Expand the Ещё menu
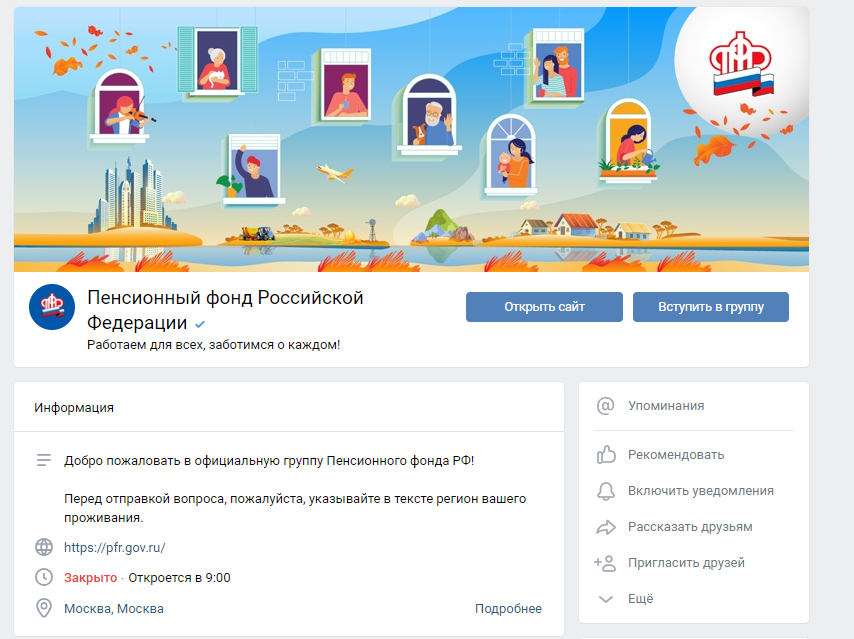Screen dimensions: 854x639 pos(640,599)
